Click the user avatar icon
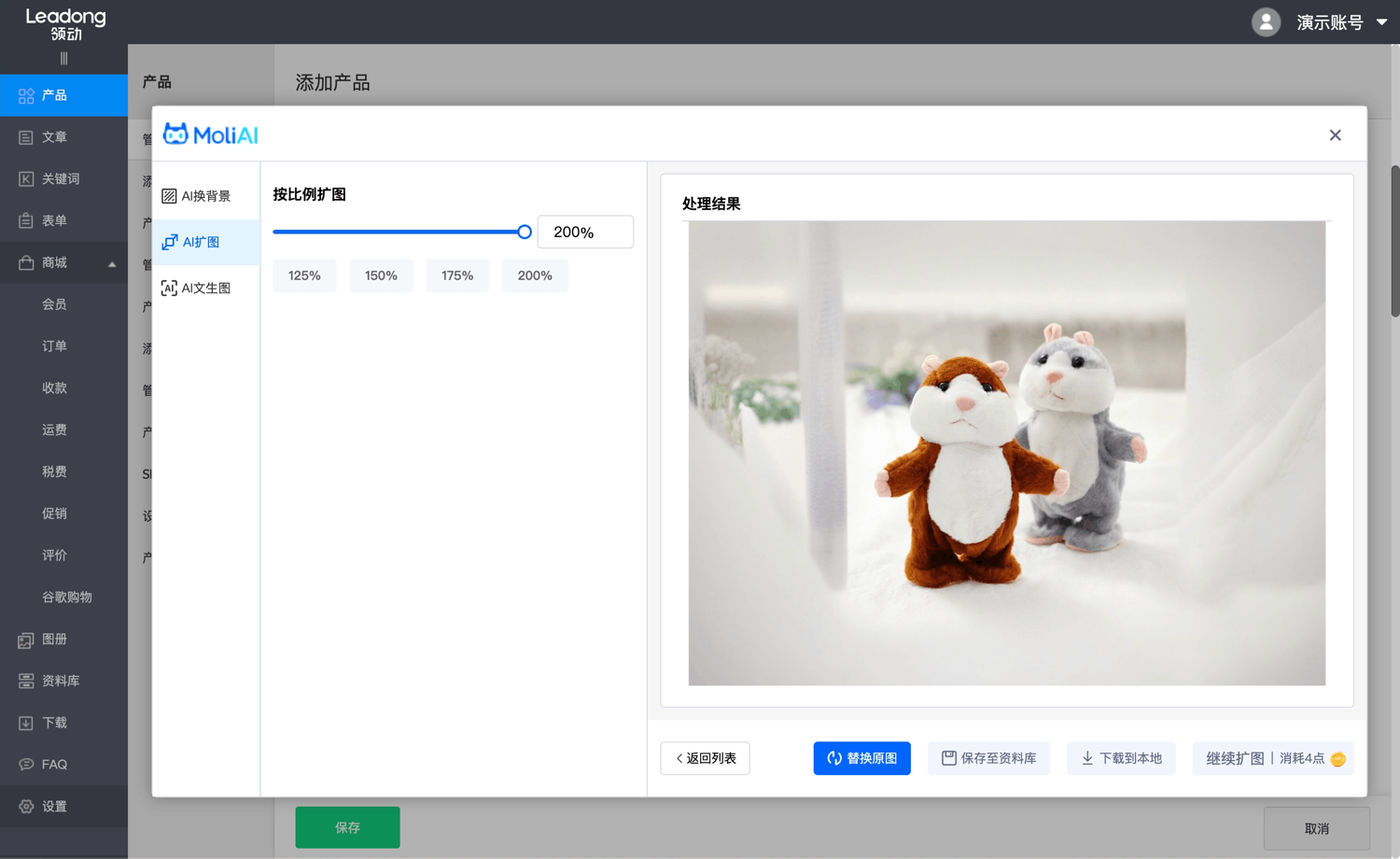Viewport: 1400px width, 859px height. tap(1266, 22)
